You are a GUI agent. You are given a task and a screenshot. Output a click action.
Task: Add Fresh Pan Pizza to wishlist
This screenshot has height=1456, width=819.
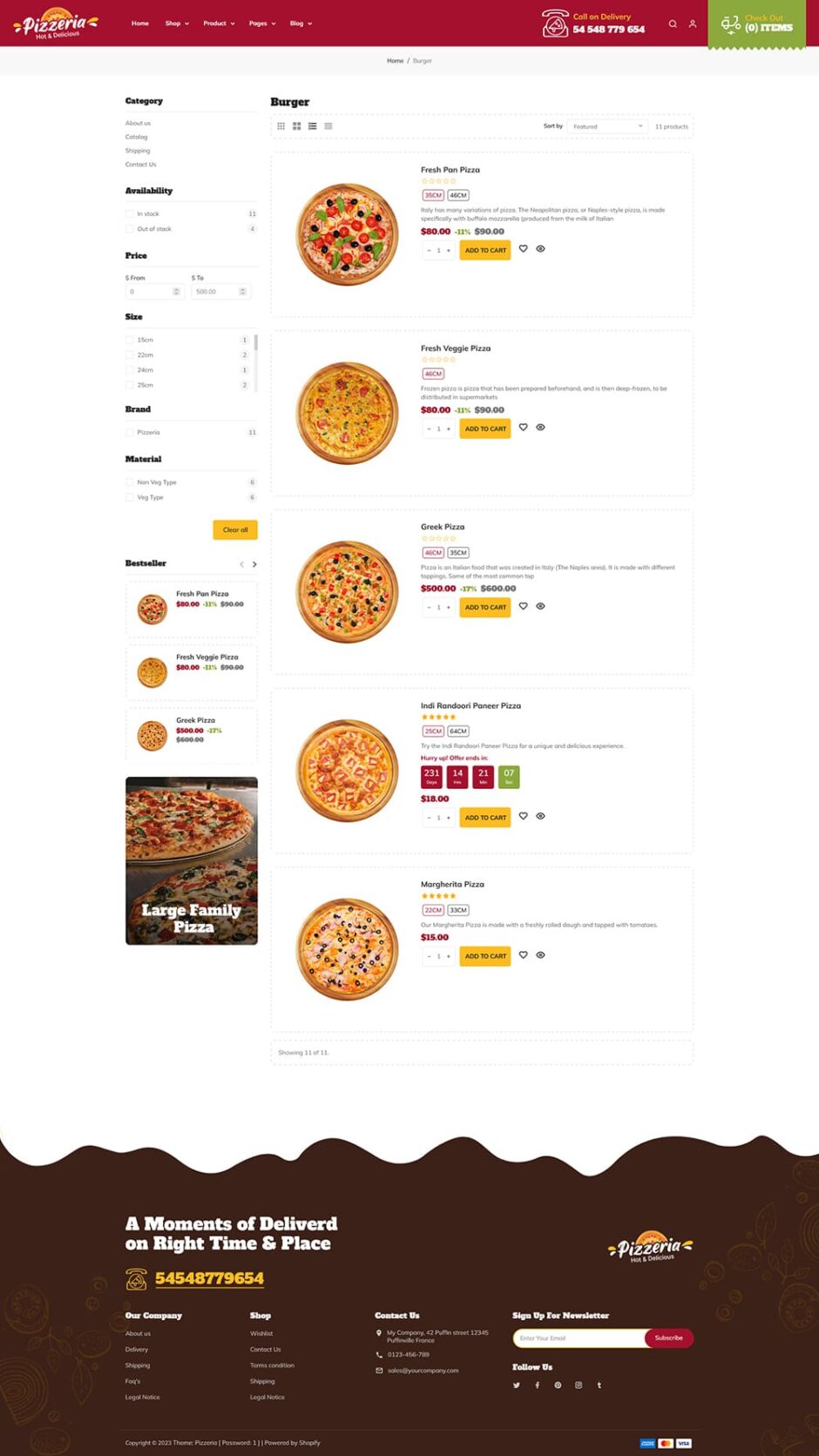pos(523,249)
